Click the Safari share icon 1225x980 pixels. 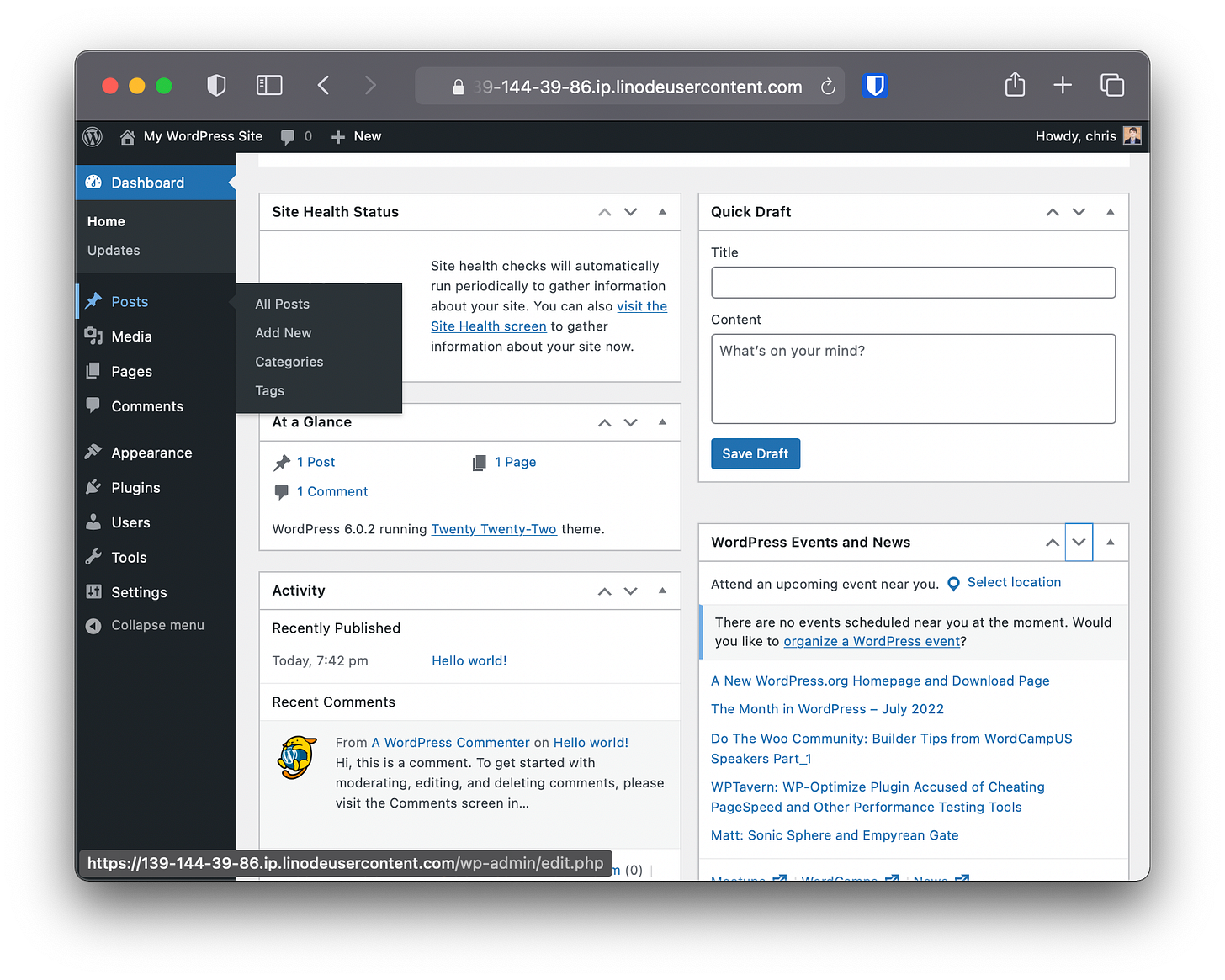tap(1015, 84)
